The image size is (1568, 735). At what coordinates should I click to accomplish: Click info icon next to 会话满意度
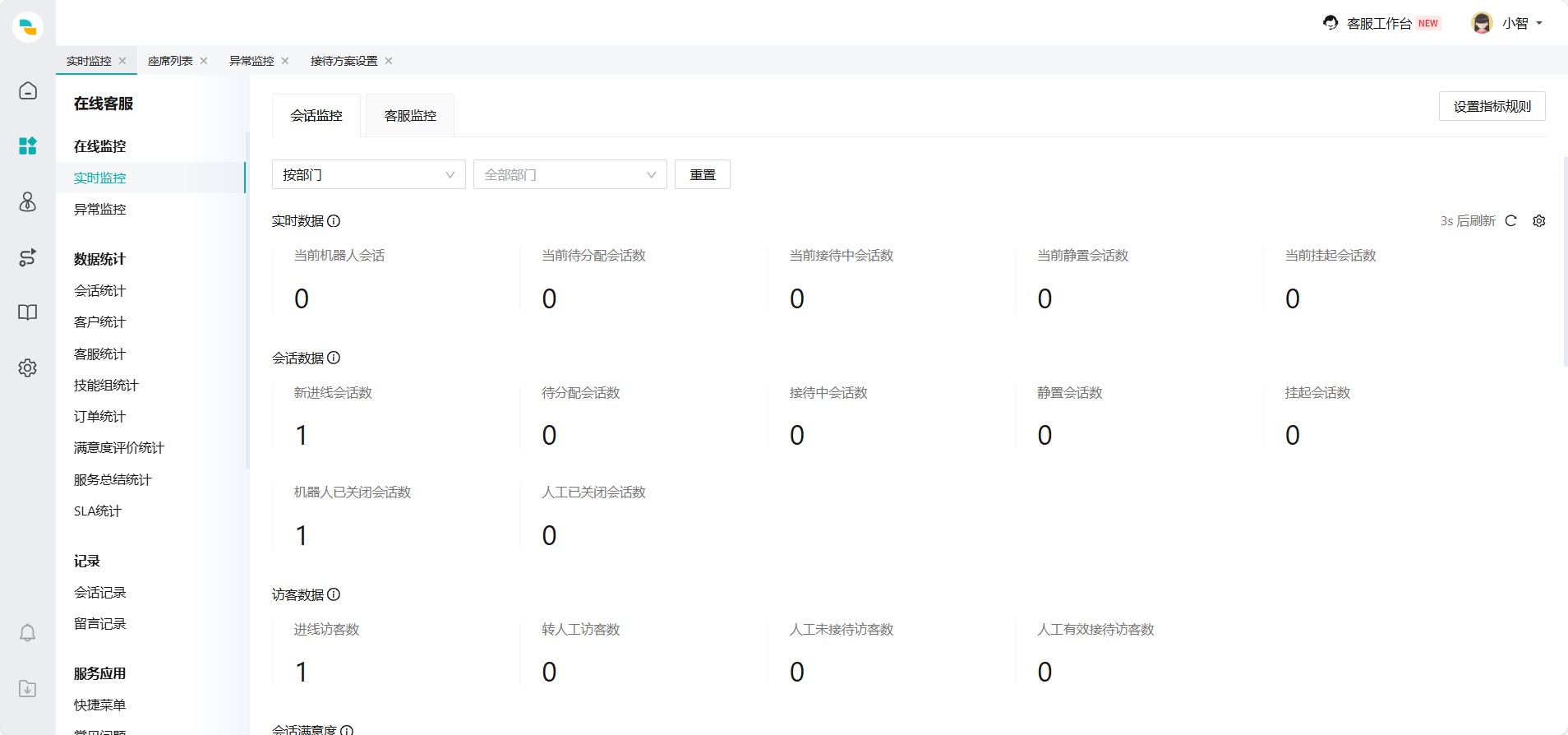pos(347,730)
